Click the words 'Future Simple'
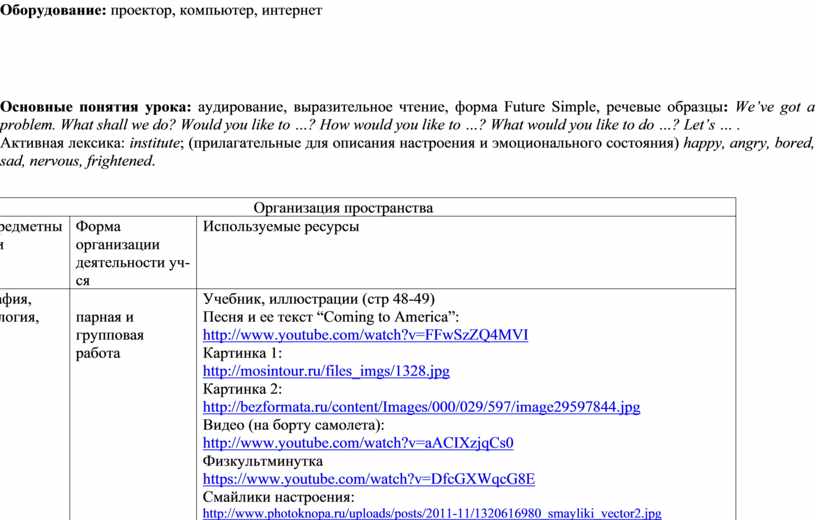Image resolution: width=816 pixels, height=520 pixels. point(550,107)
